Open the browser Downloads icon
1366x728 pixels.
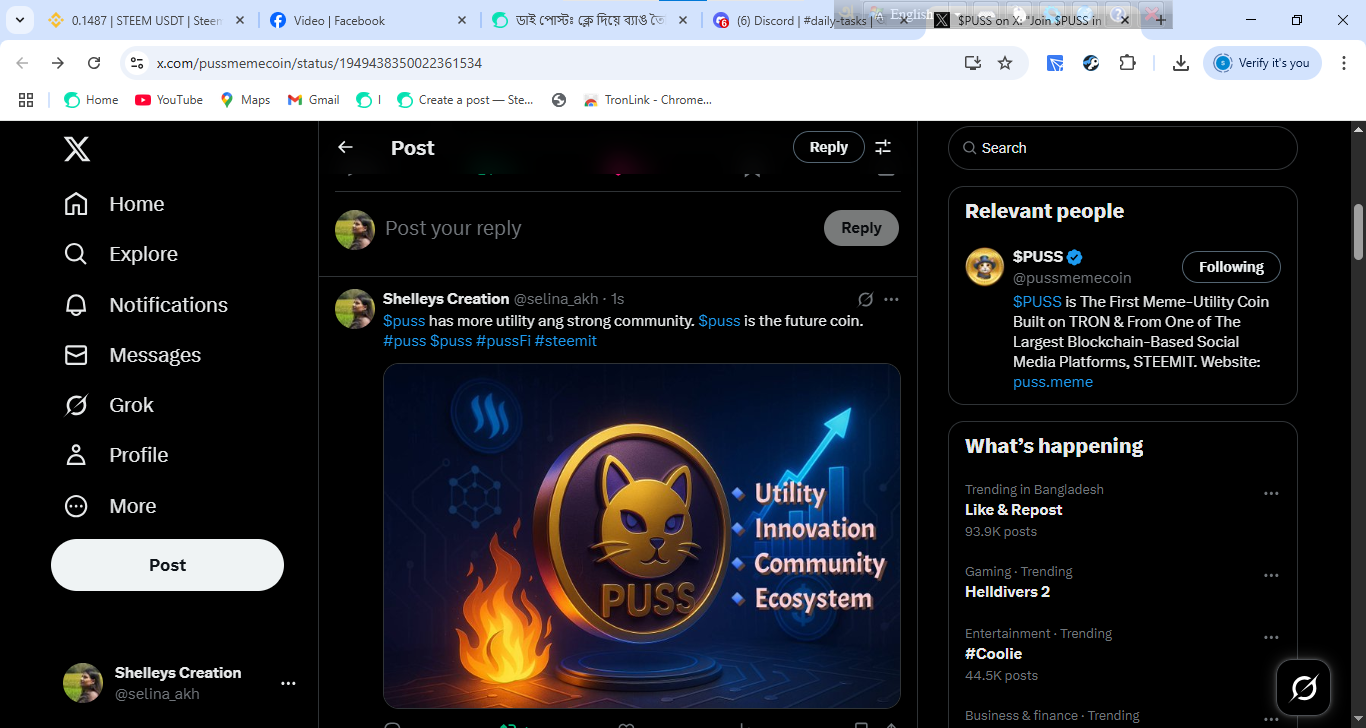click(1181, 63)
